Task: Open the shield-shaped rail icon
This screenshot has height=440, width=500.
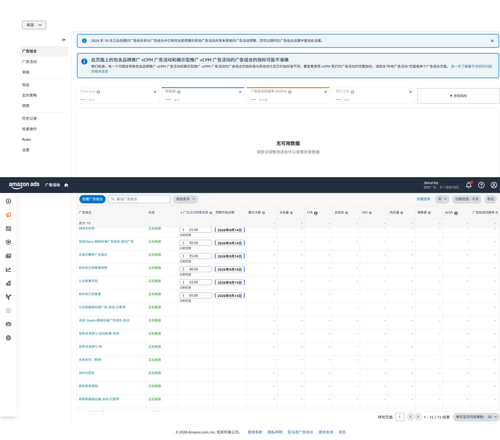Action: tap(8, 242)
